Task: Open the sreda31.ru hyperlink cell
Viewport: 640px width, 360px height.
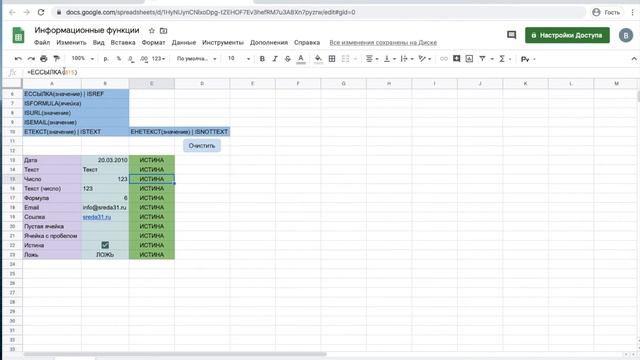Action: (97, 217)
